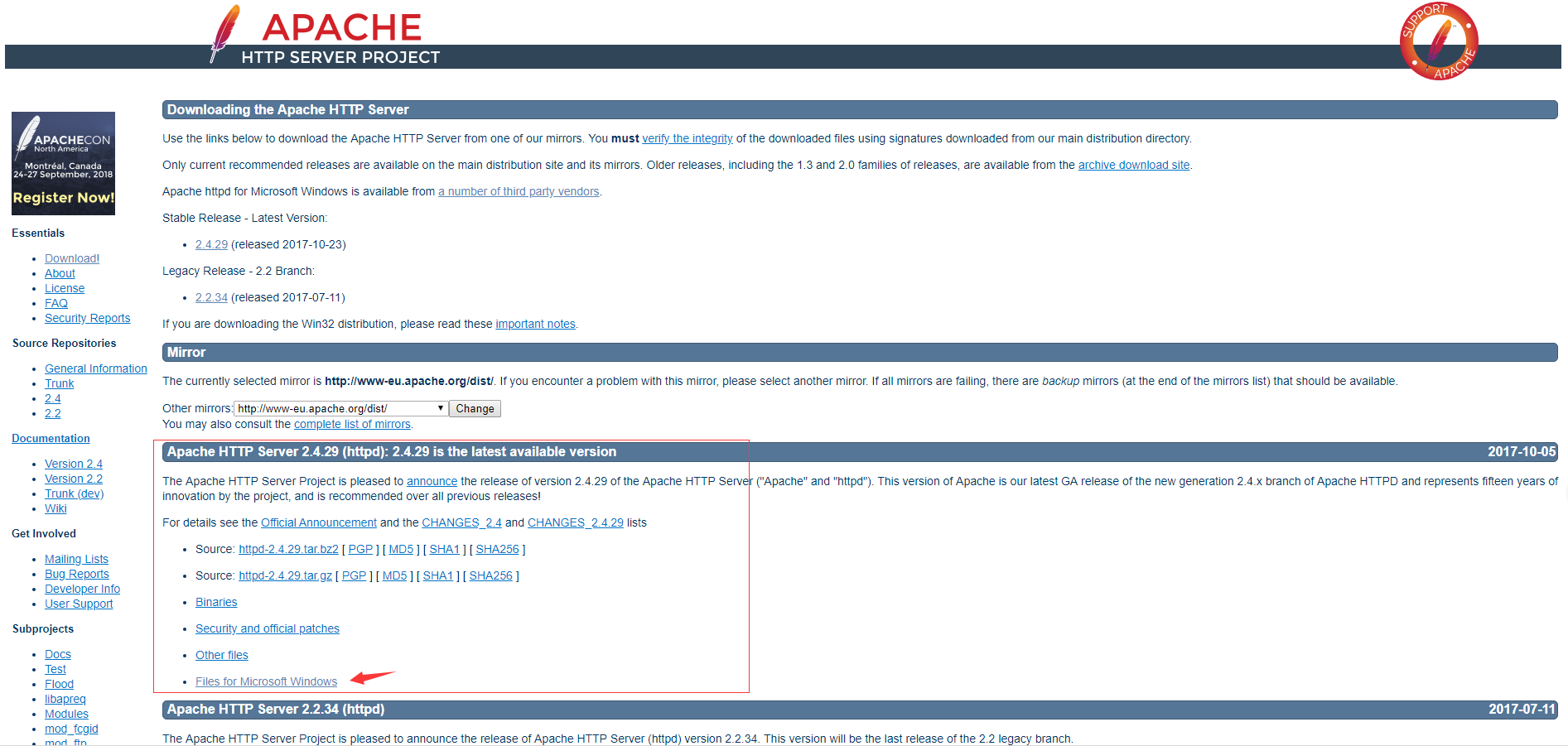Open the 2.4.29 stable release link
Screen dimensions: 1568x746
(x=211, y=244)
